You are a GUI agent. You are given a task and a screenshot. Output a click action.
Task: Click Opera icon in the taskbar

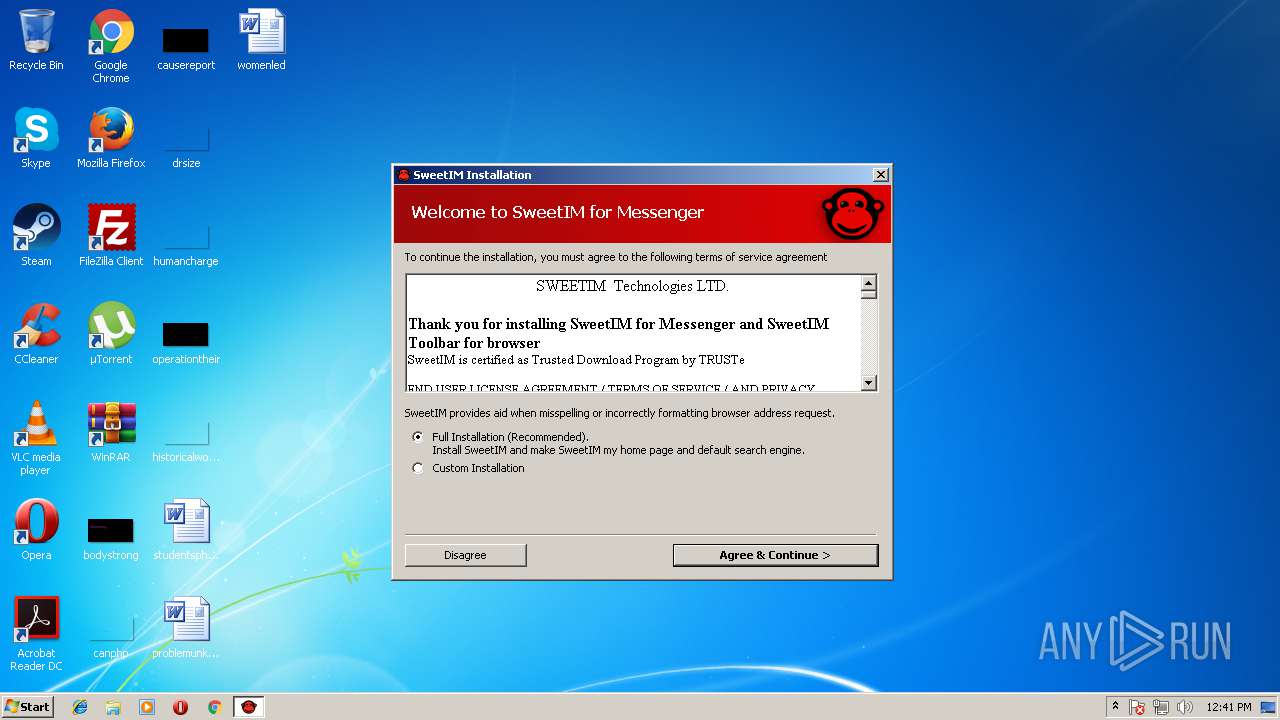tap(181, 707)
